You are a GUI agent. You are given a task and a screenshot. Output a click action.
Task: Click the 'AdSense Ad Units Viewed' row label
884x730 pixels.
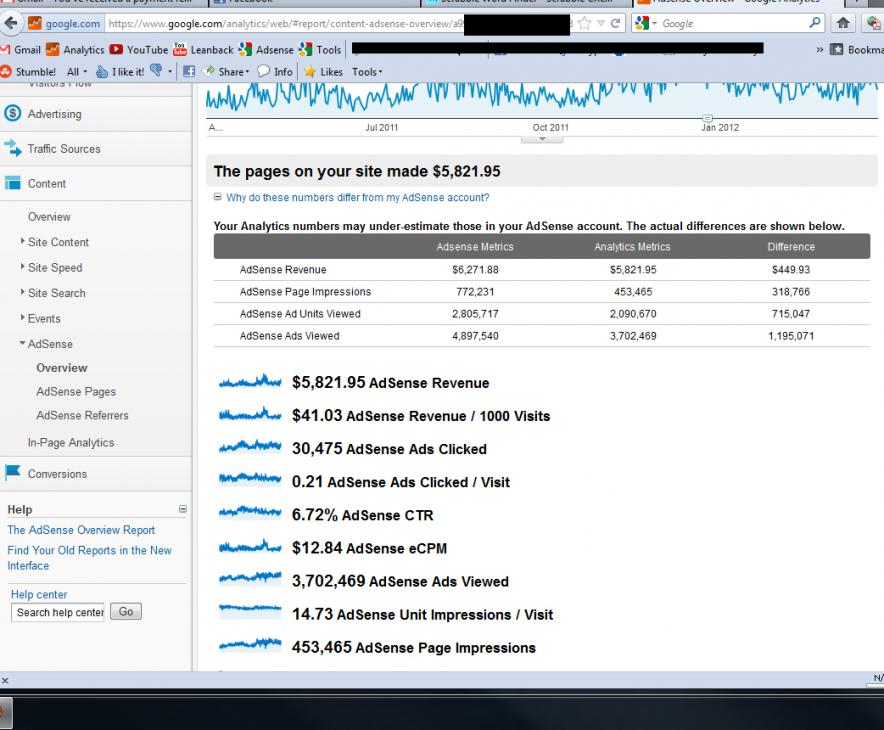(x=300, y=314)
